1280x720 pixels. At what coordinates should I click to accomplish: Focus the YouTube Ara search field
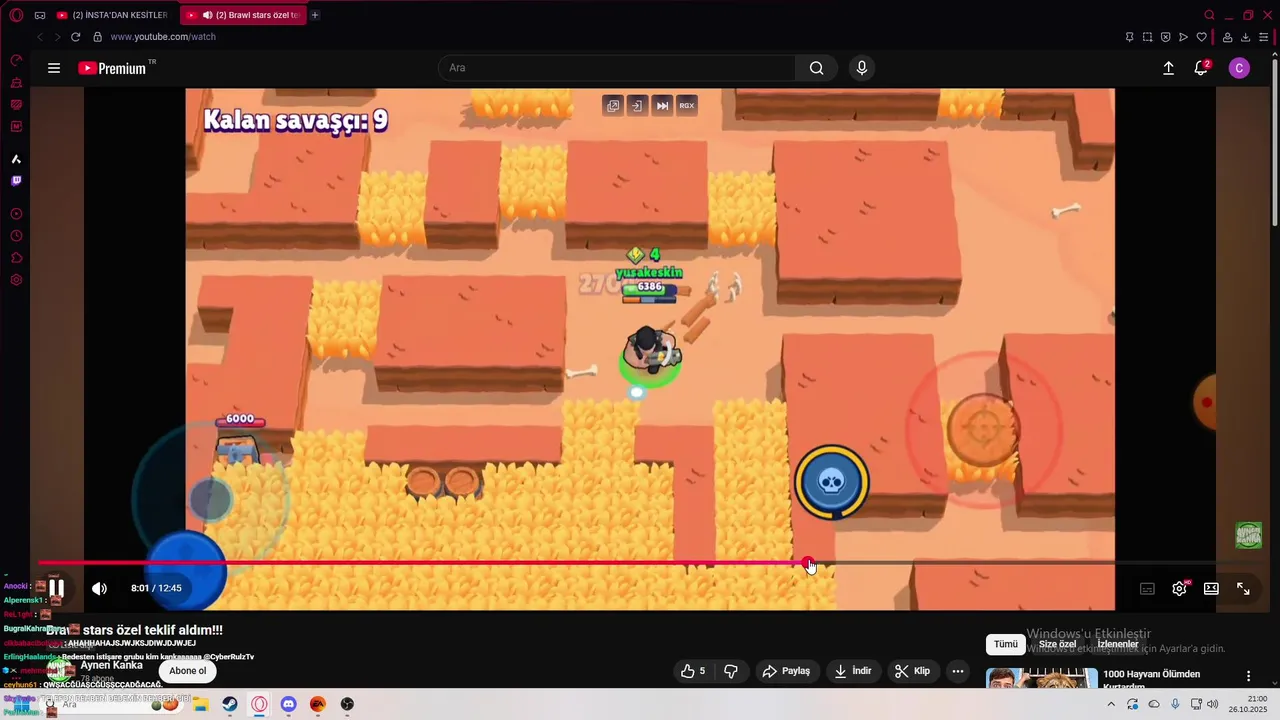(617, 68)
